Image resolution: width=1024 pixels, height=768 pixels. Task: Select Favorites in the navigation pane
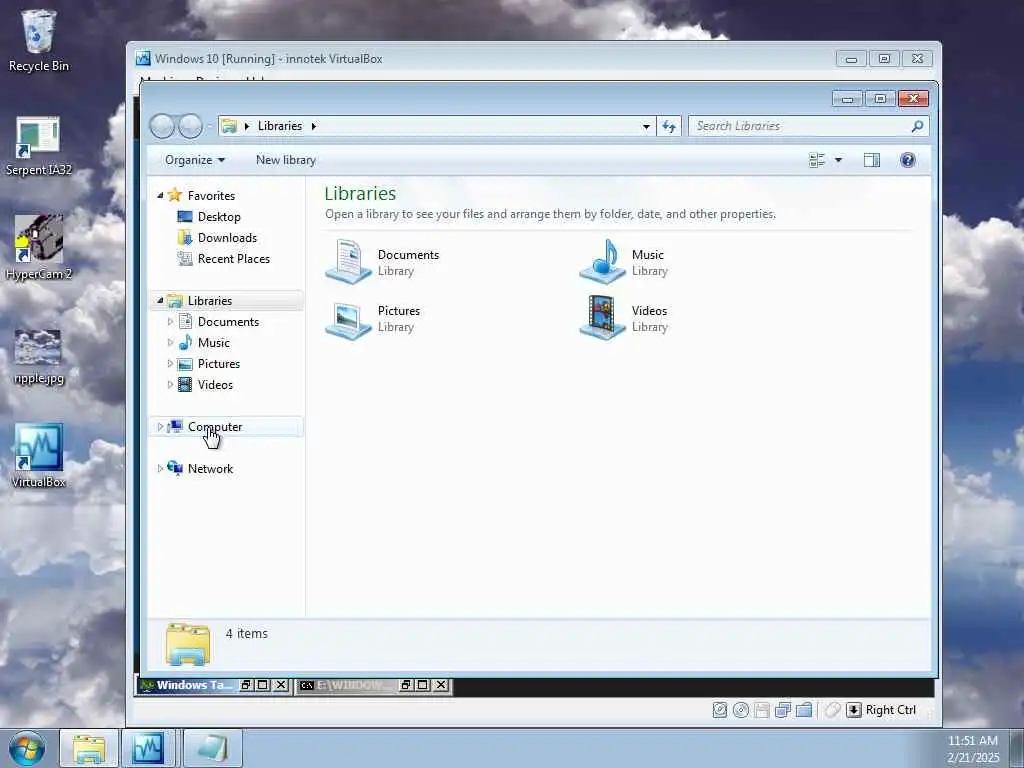point(211,195)
